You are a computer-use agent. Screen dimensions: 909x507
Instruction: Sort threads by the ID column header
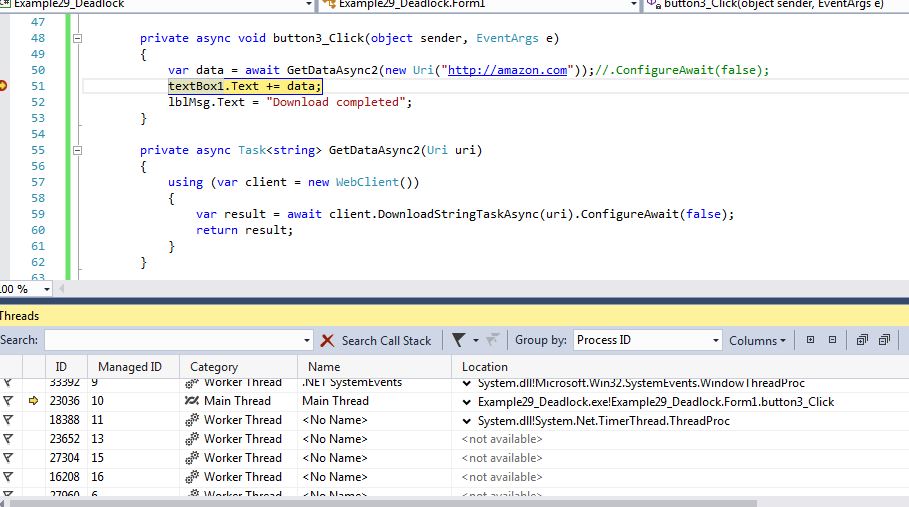coord(61,367)
